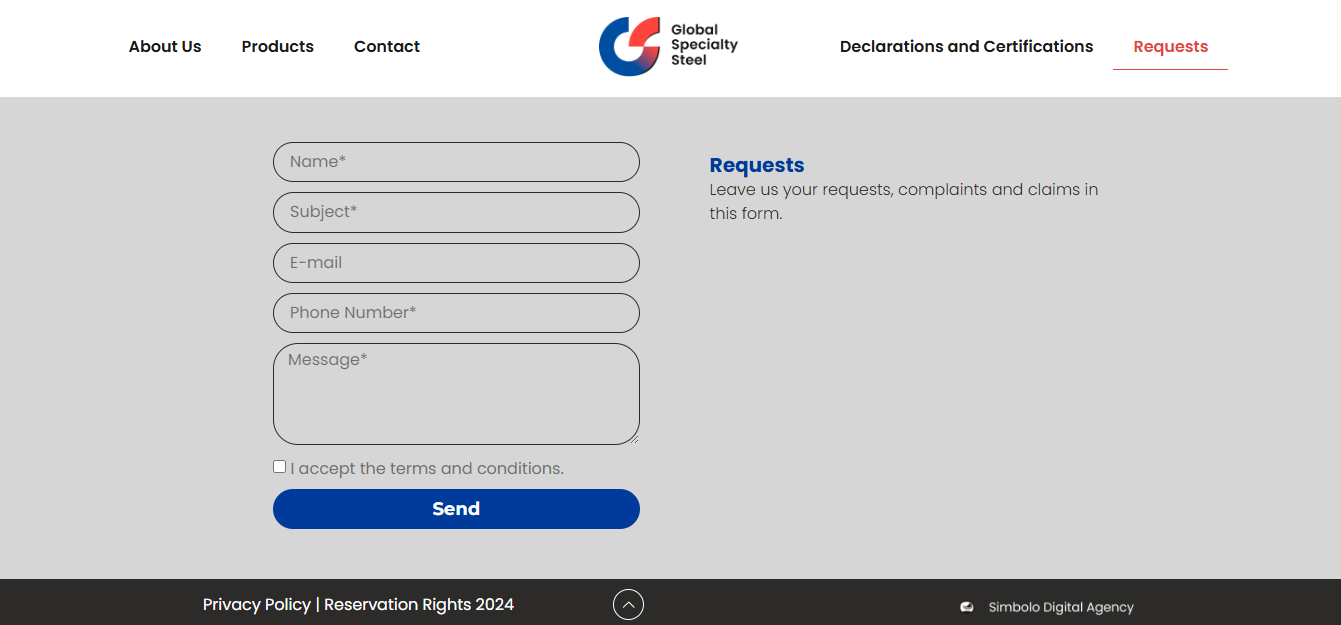Click the Message box resize handle
Viewport: 1341px width, 625px height.
(x=633, y=438)
